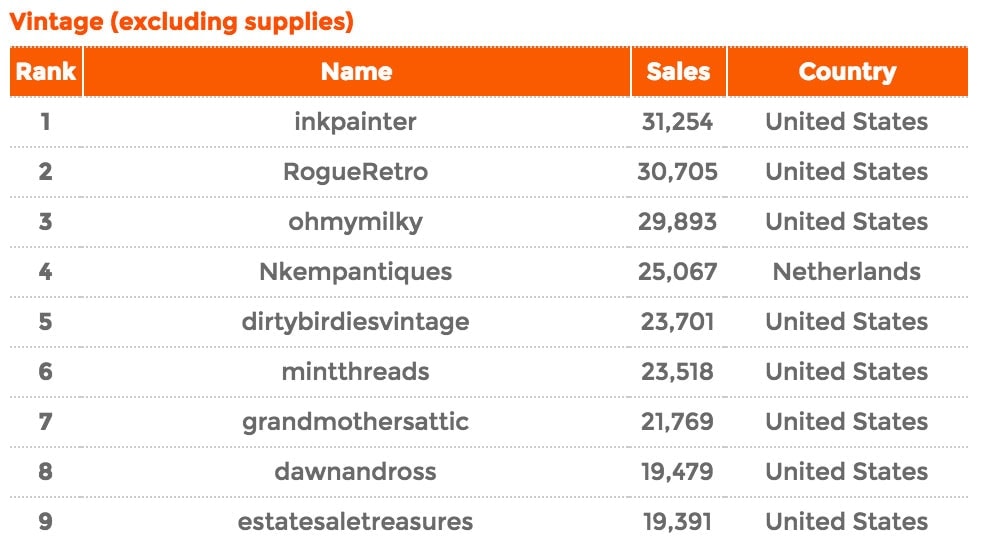Click the 30,705 sales value
Viewport: 988px width, 546px height.
(677, 172)
